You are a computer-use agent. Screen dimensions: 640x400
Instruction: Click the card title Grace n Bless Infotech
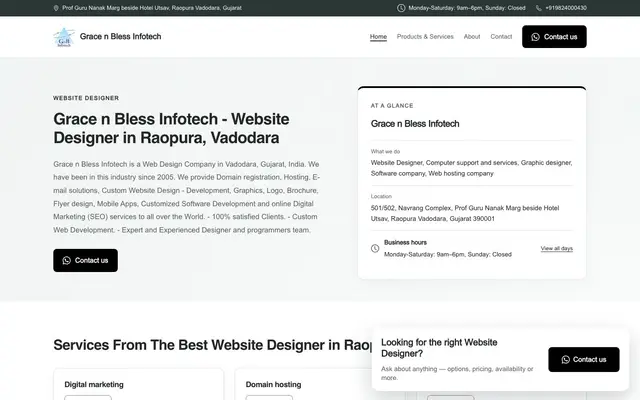coord(415,124)
